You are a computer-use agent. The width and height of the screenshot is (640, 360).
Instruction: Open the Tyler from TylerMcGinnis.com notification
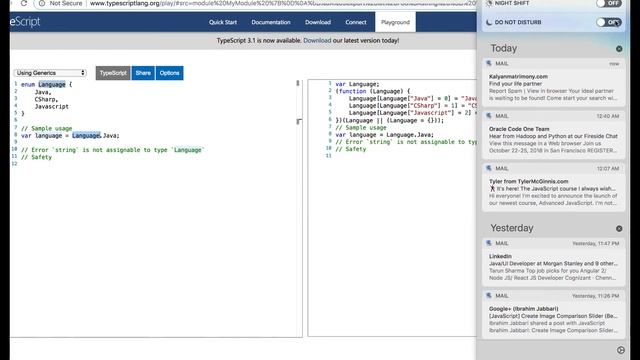coord(553,187)
